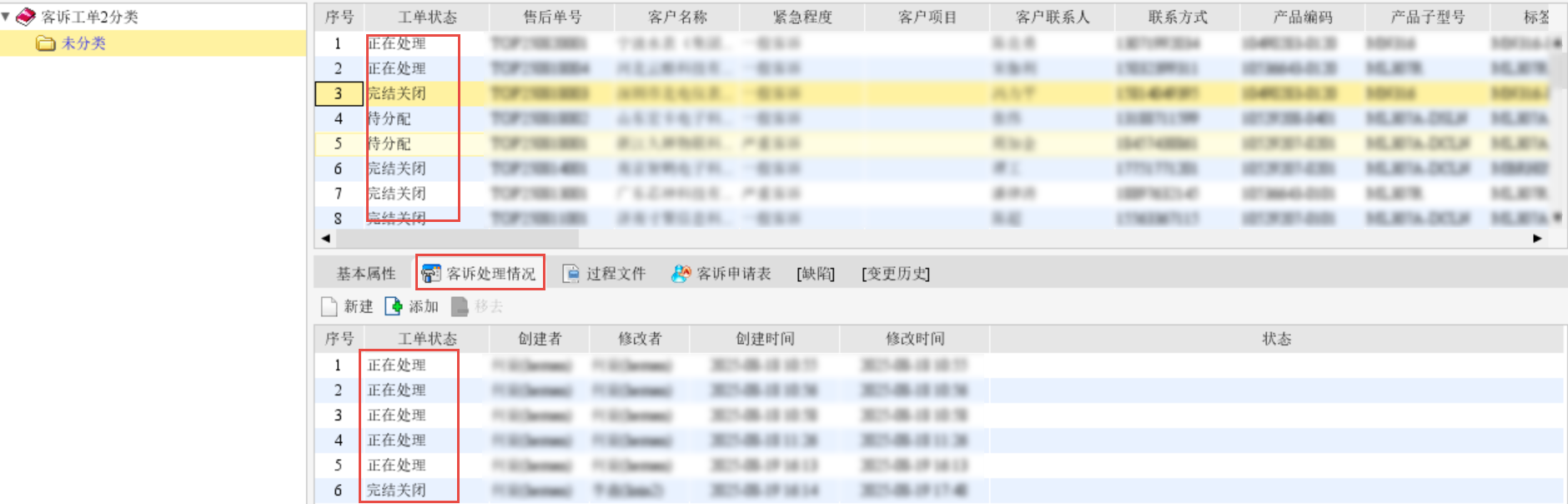1568x504 pixels.
Task: Select bottom table row 5 正在处理
Action: (397, 466)
